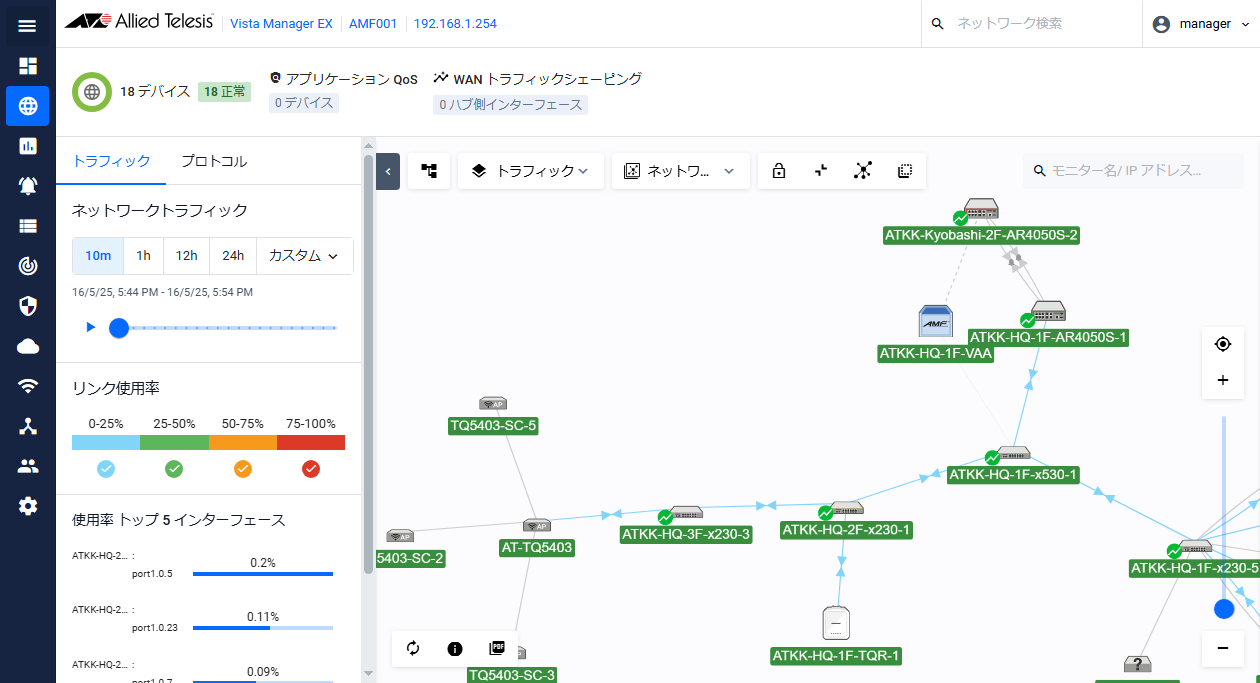Export the map with the PDF icon
The width and height of the screenshot is (1260, 683).
[x=497, y=649]
